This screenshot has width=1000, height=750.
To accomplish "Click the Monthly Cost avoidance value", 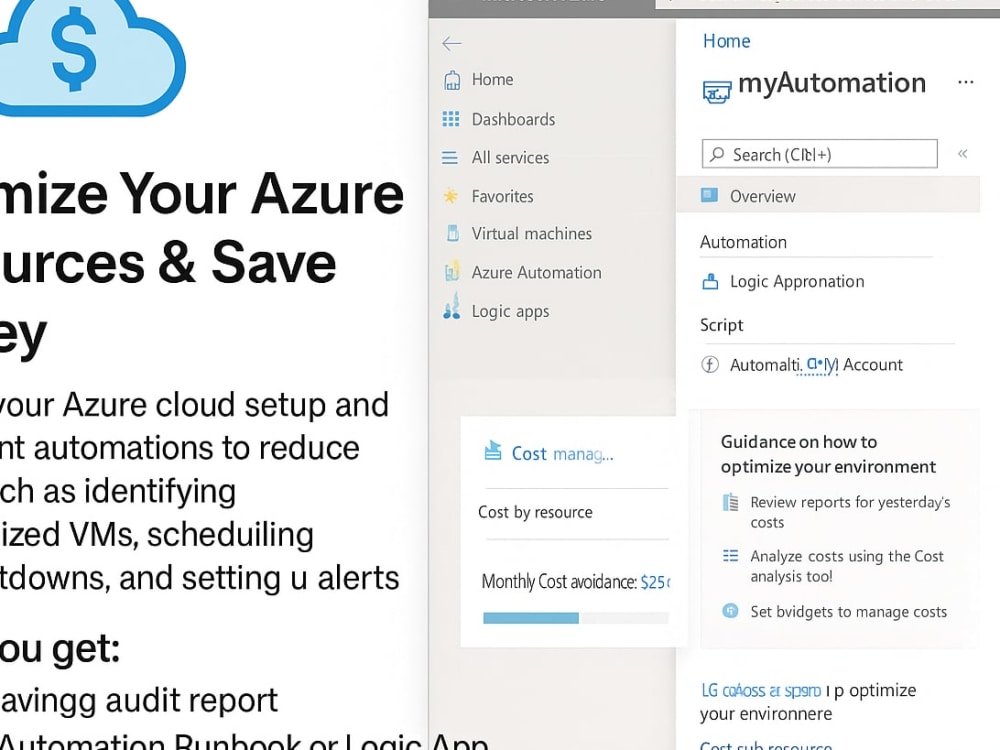I will (656, 582).
